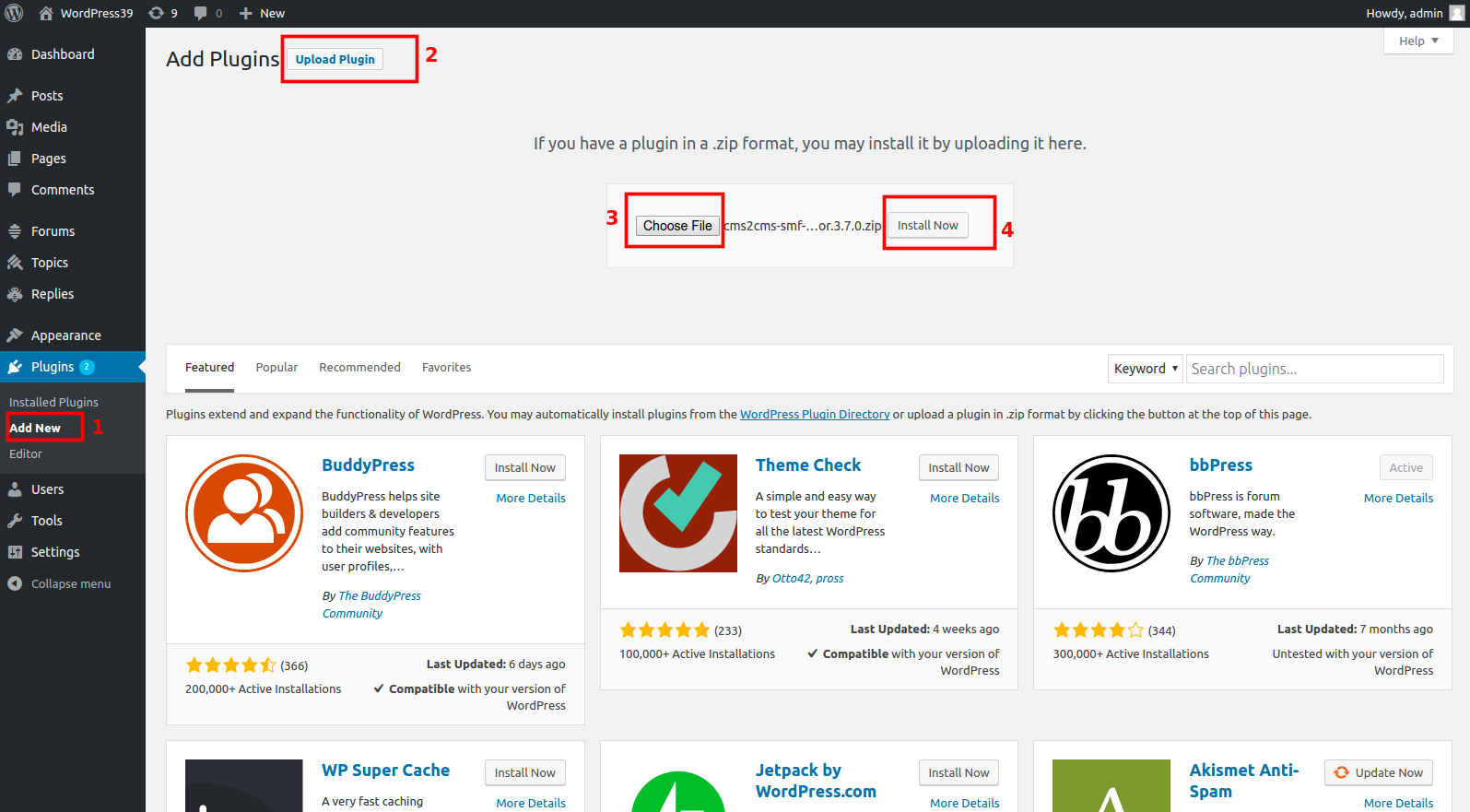The width and height of the screenshot is (1470, 812).
Task: Open Installed Plugins submenu item
Action: (x=53, y=402)
